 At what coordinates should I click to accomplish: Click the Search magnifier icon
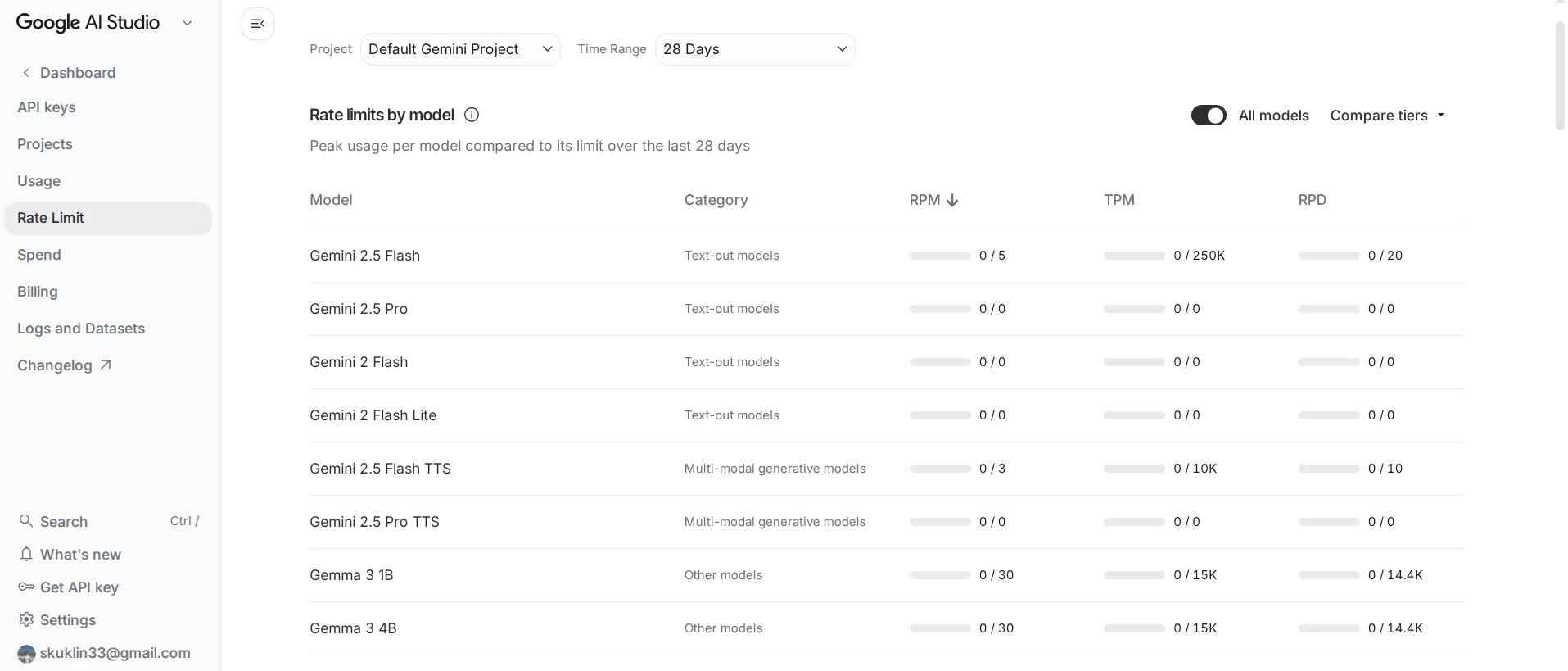pos(26,521)
